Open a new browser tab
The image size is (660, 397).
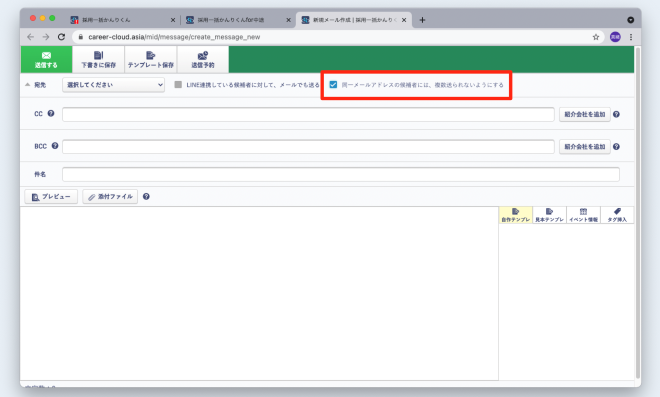click(422, 20)
